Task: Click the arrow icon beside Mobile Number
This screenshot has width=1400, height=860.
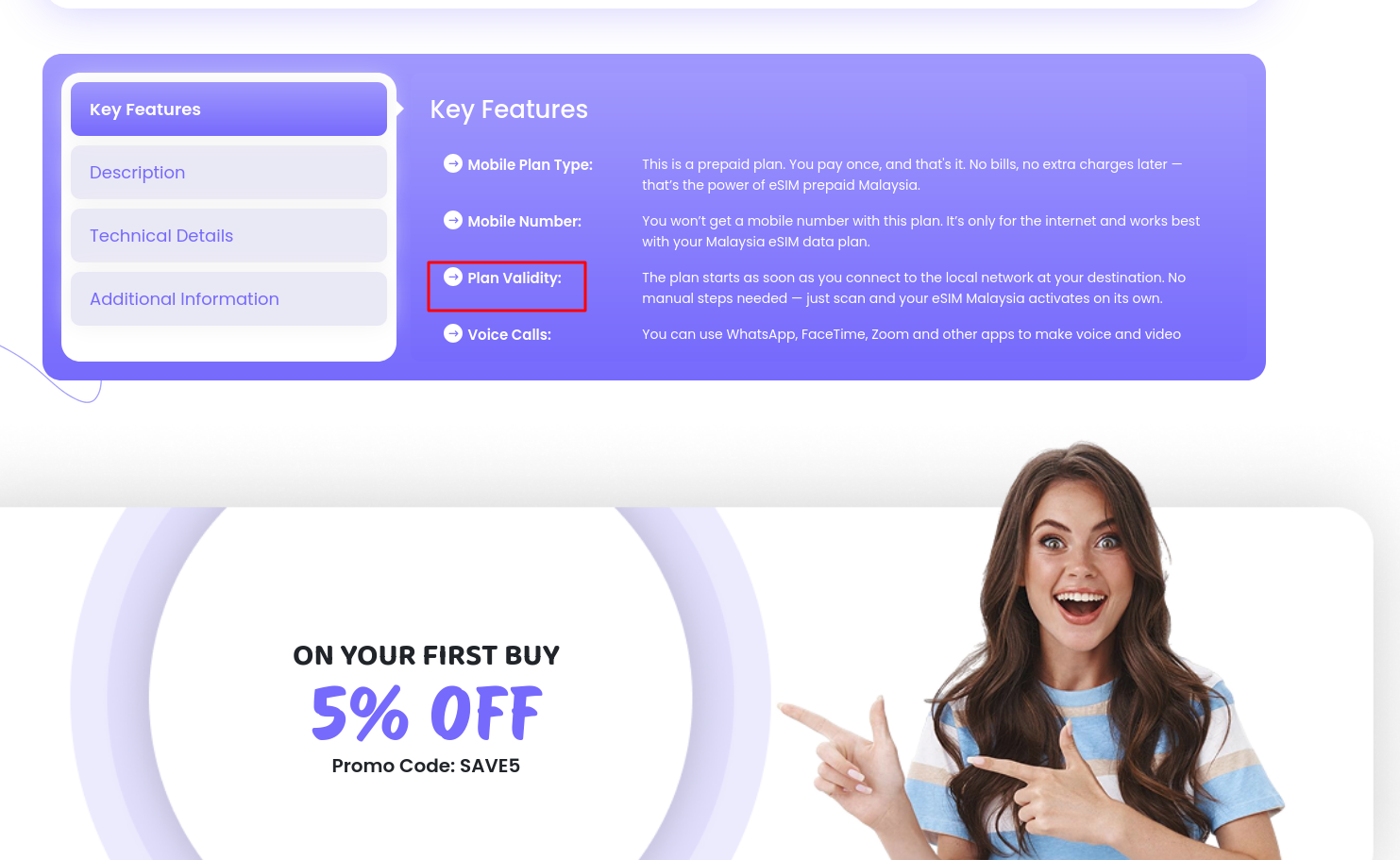Action: click(x=453, y=220)
